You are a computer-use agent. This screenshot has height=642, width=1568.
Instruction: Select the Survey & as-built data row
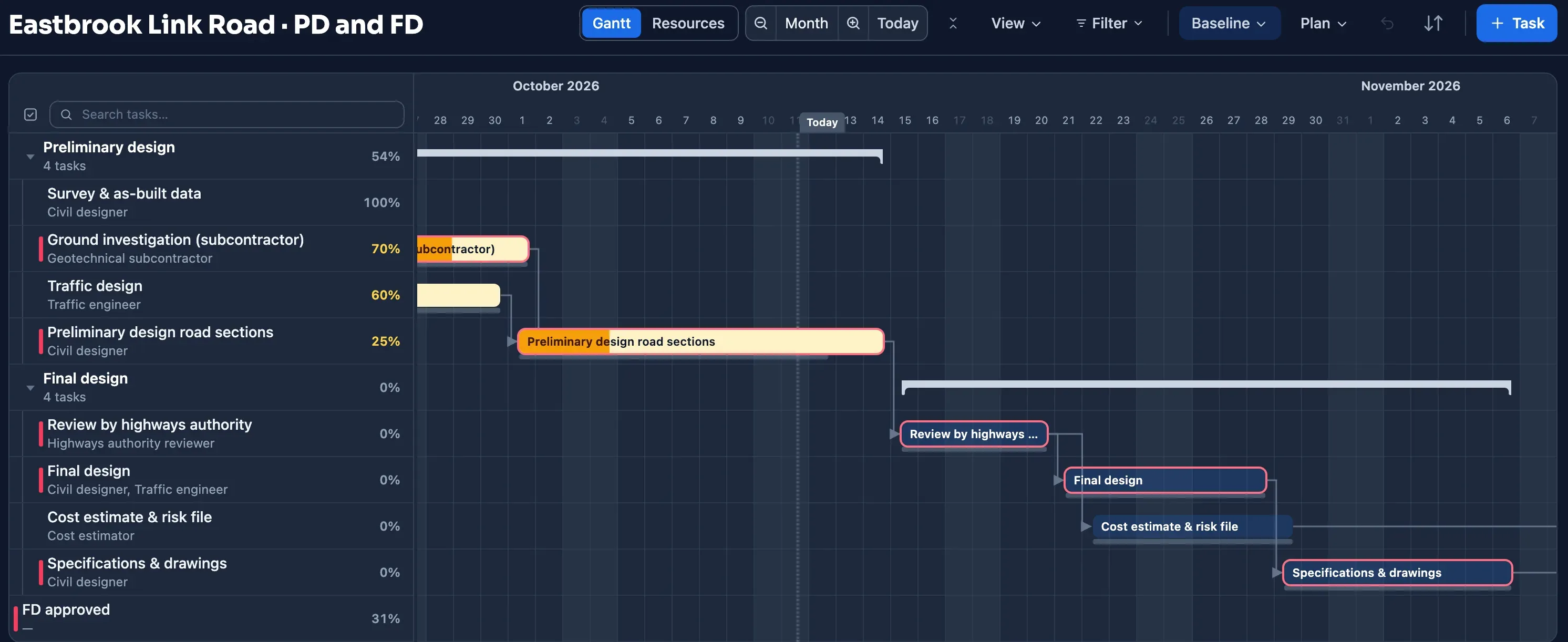coord(211,203)
